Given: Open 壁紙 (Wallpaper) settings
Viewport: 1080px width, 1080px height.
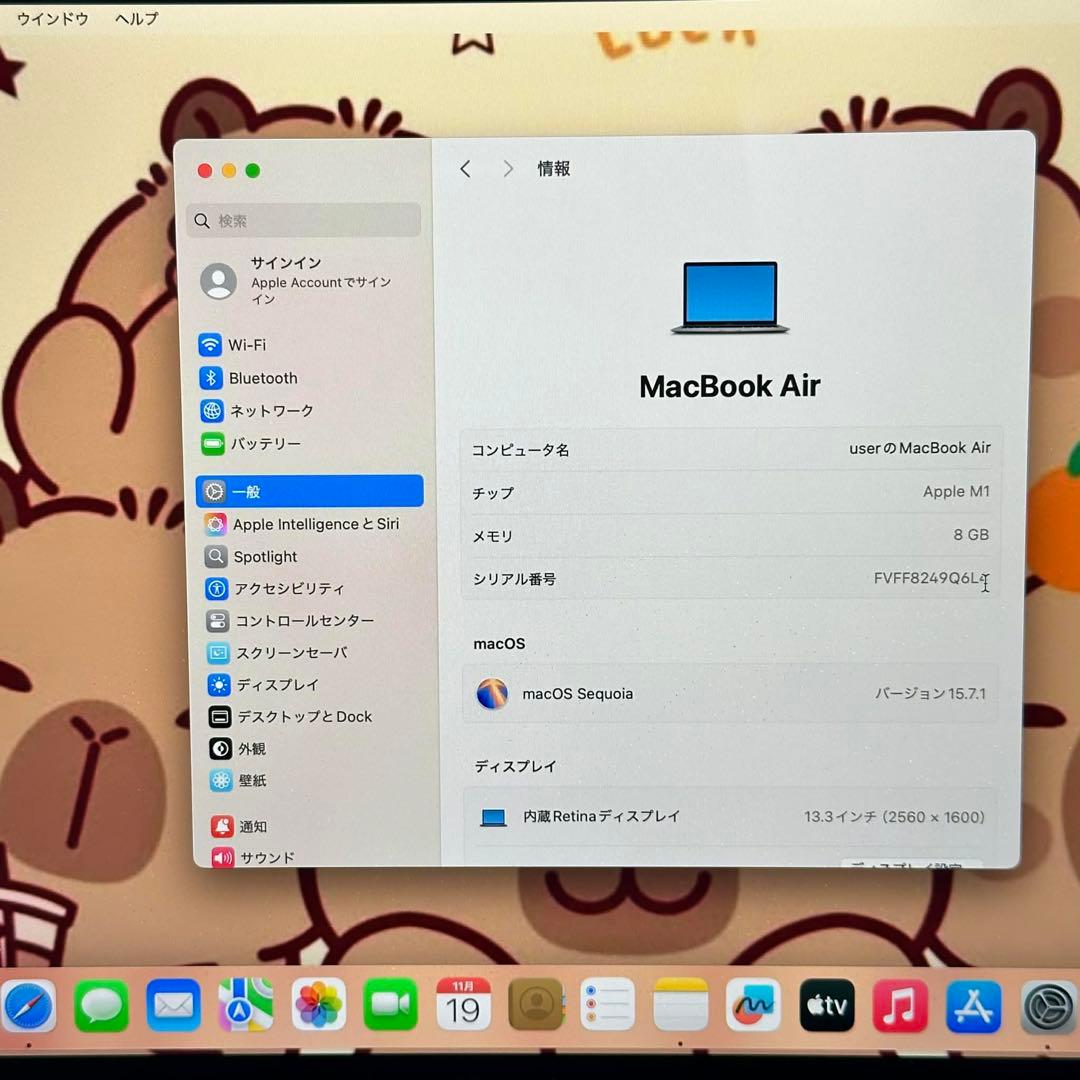Looking at the screenshot, I should point(252,781).
